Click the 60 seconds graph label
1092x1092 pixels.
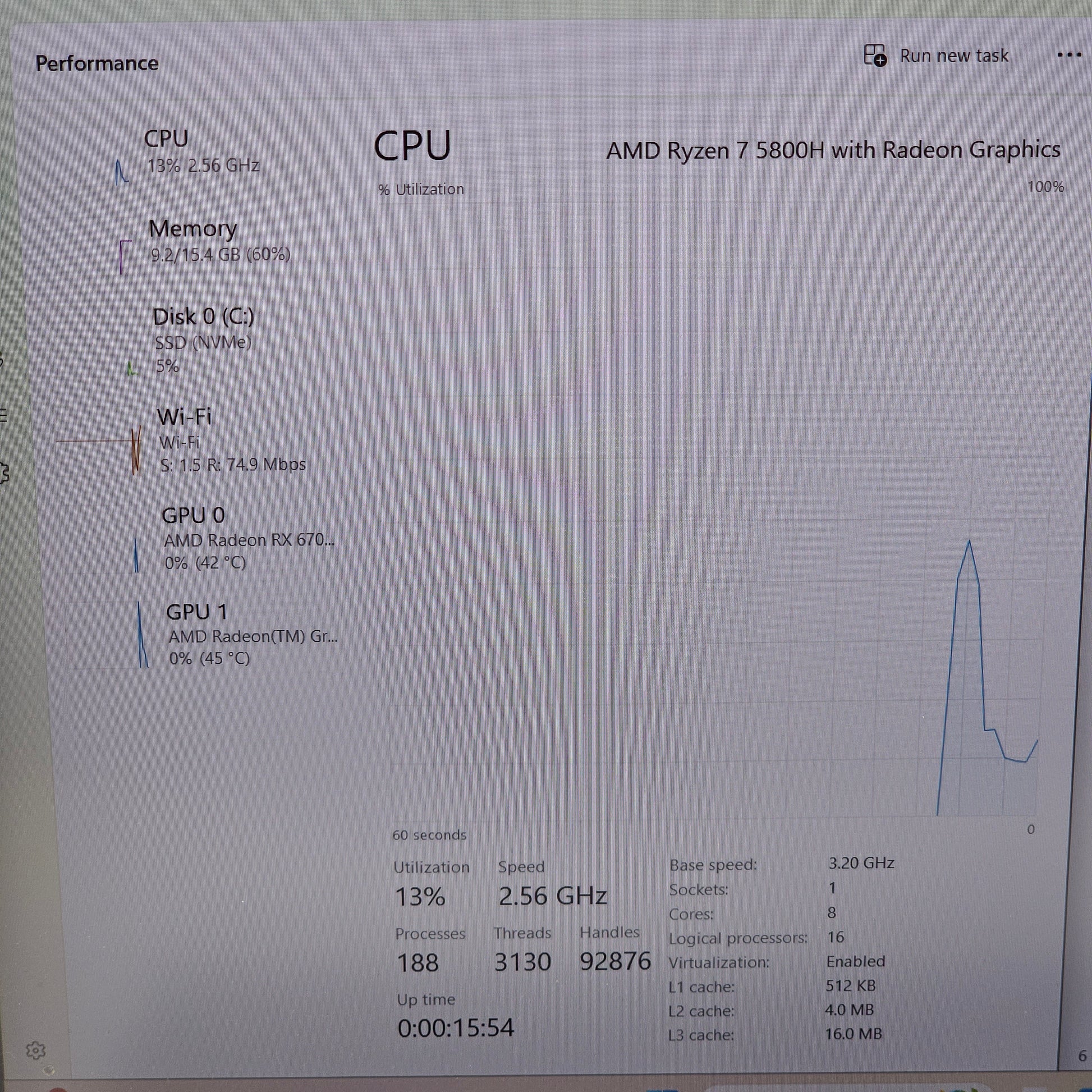click(x=430, y=835)
